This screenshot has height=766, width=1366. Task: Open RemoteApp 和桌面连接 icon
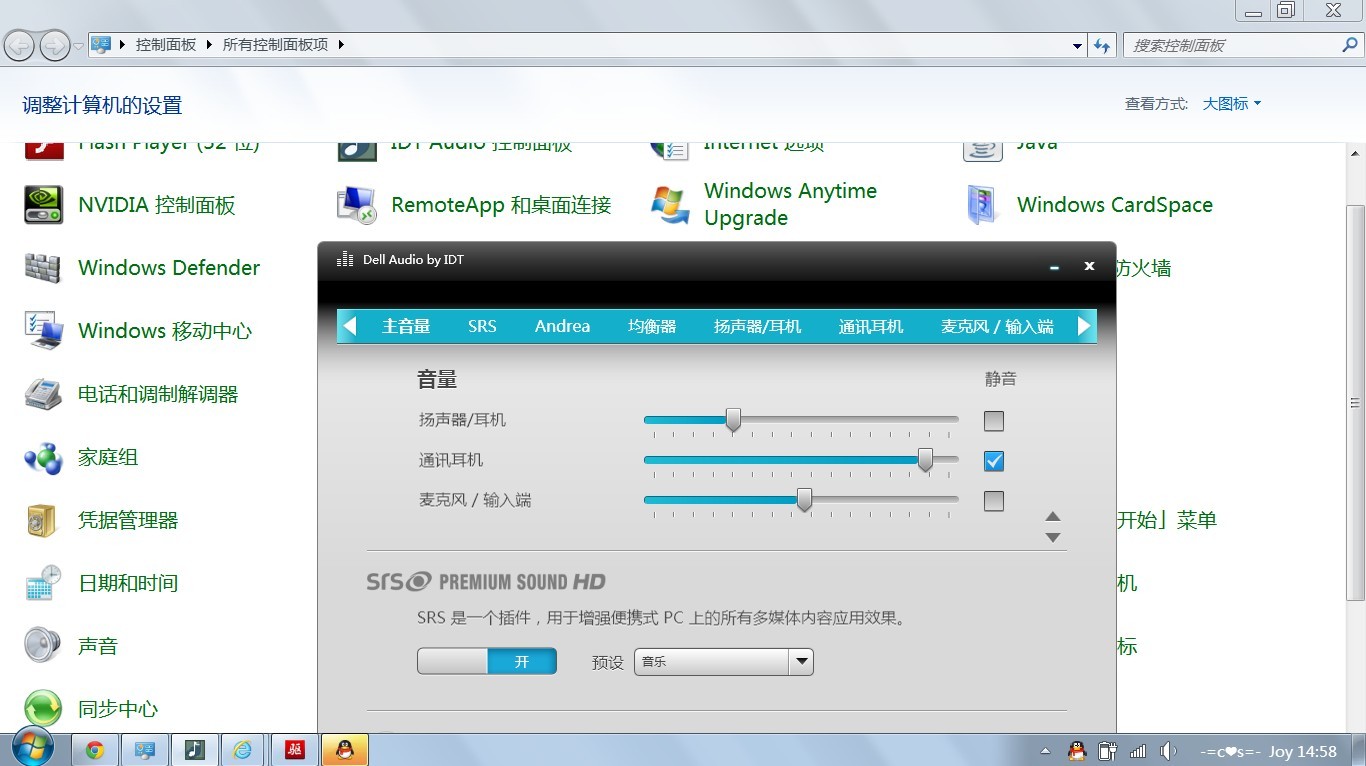click(356, 205)
